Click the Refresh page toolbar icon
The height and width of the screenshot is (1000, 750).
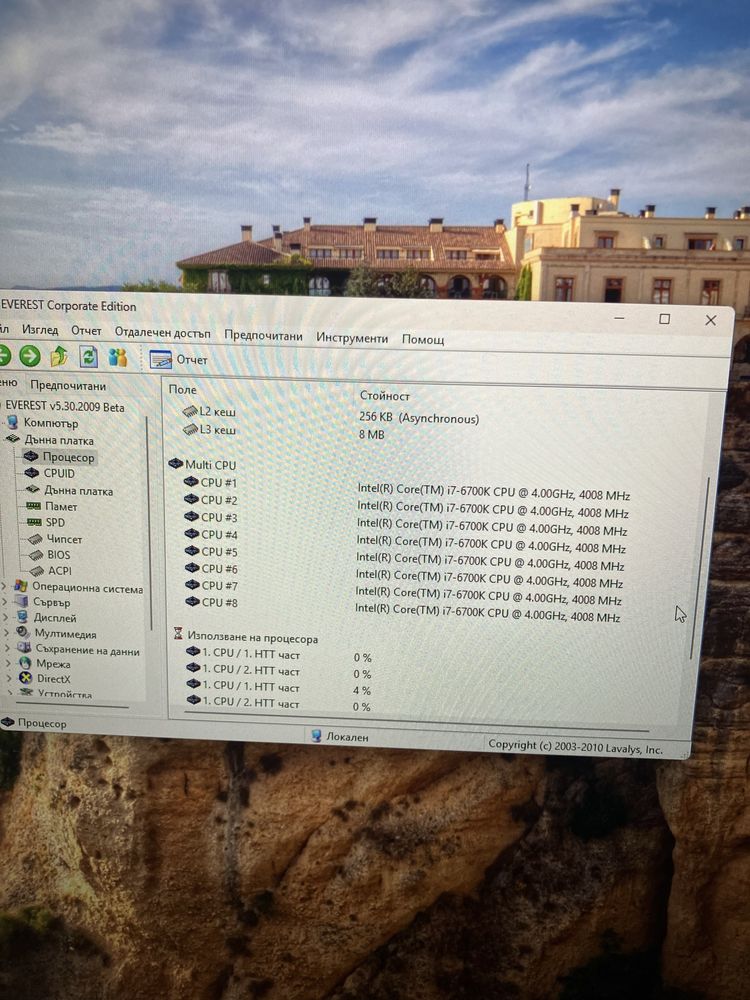click(89, 357)
